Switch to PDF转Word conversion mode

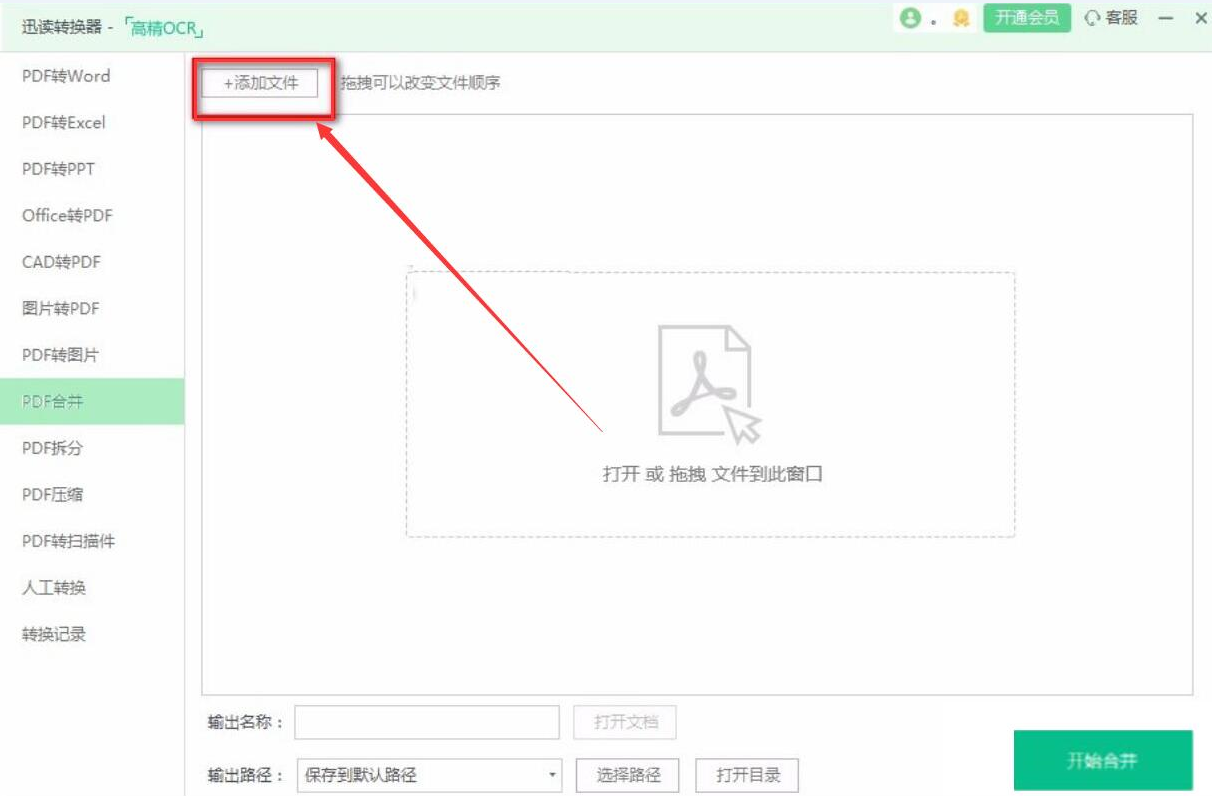pos(66,76)
